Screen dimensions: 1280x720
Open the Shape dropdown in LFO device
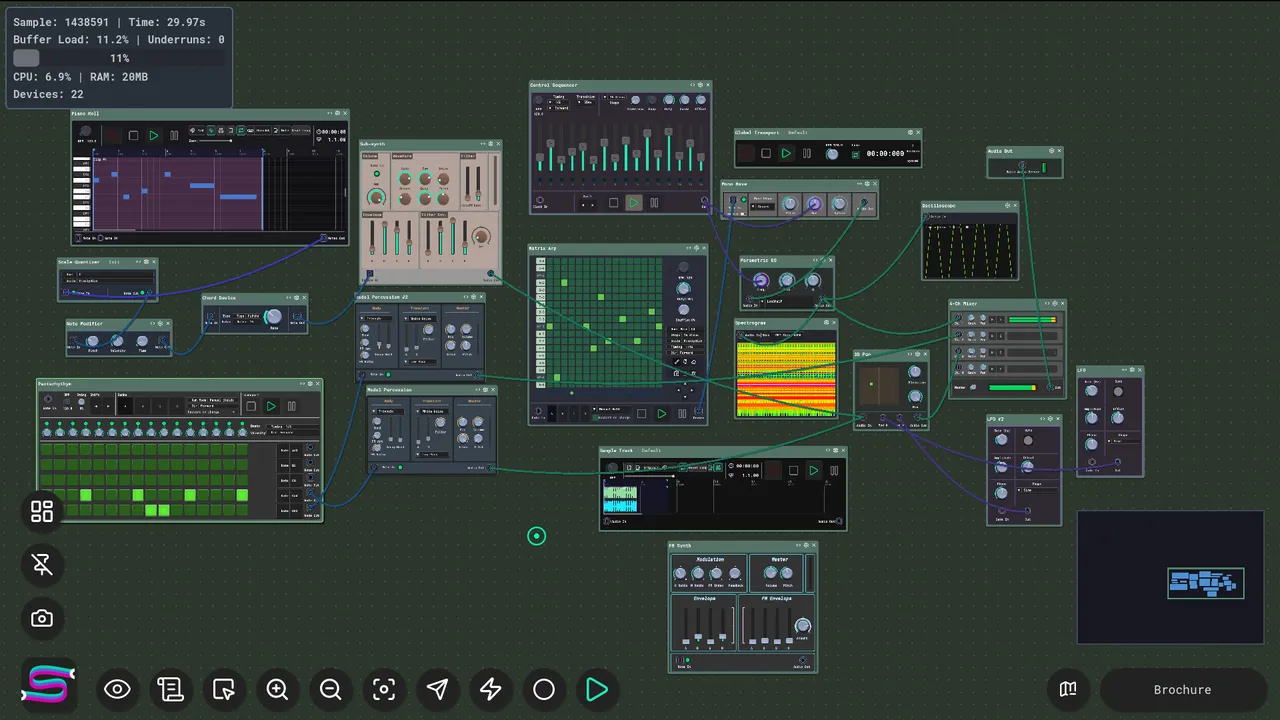pos(1123,441)
